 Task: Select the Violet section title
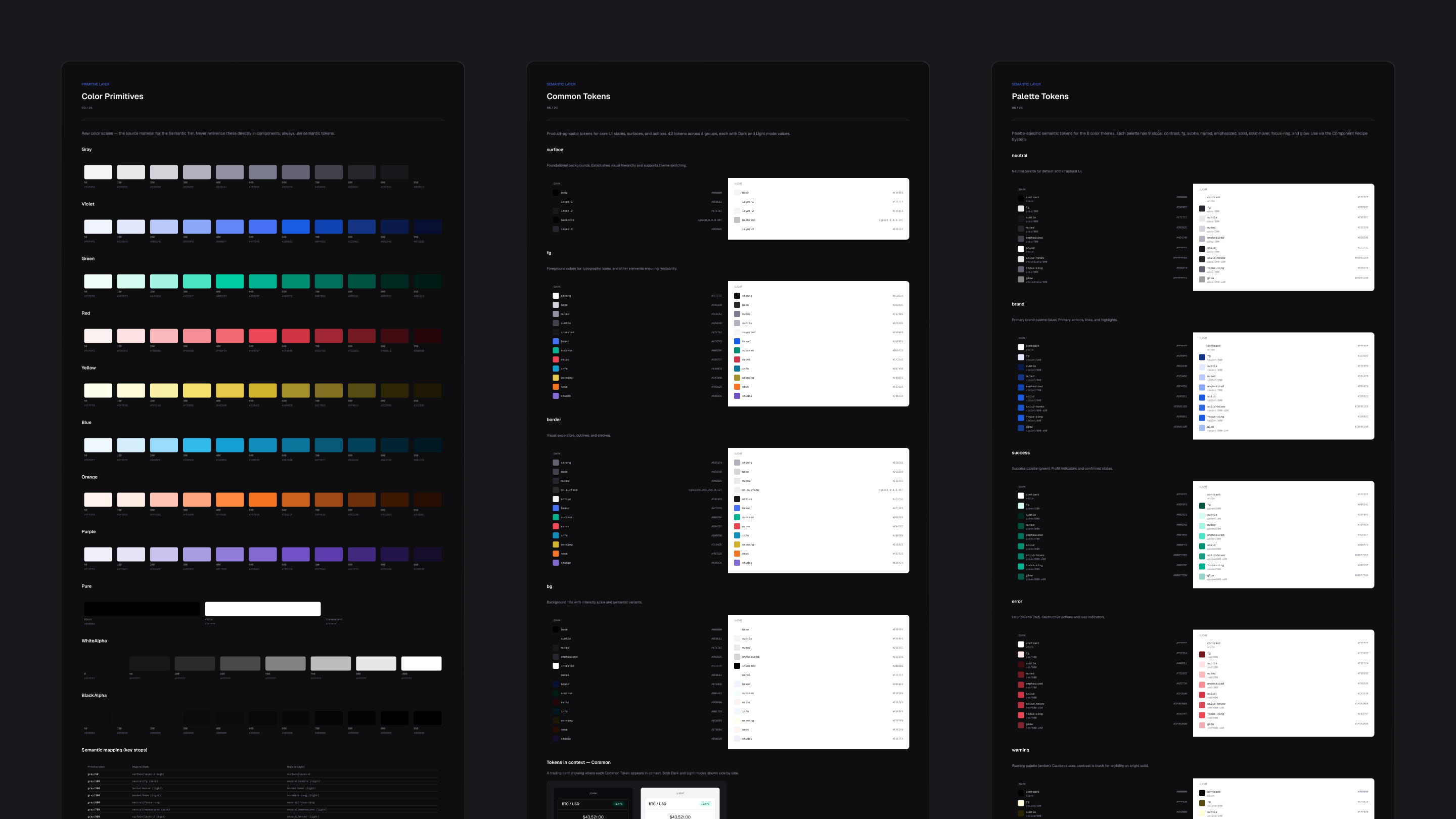tap(87, 204)
